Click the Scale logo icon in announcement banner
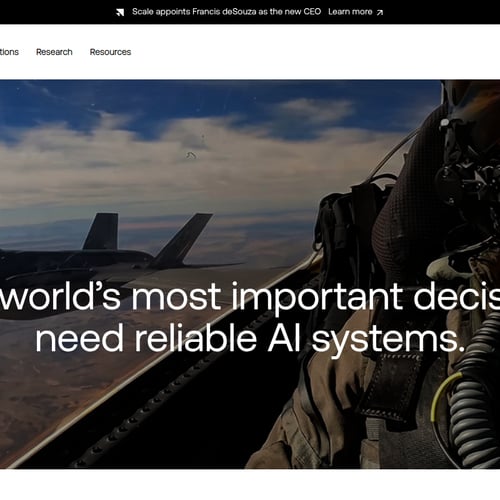 point(120,12)
